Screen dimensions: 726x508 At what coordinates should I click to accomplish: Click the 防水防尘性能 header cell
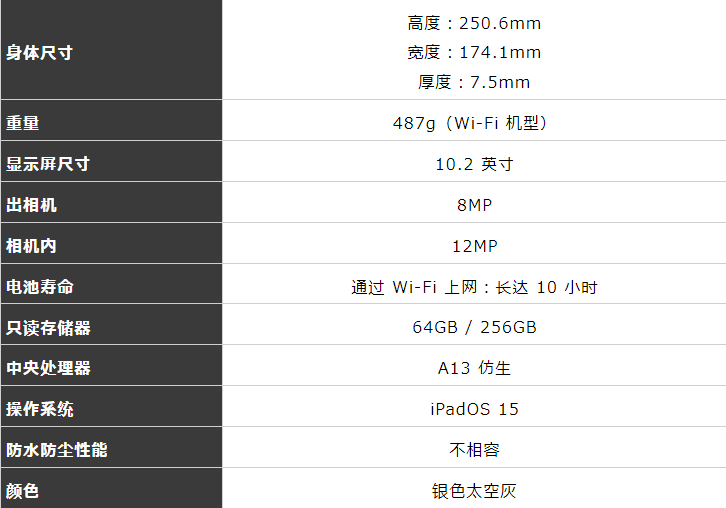coord(111,447)
